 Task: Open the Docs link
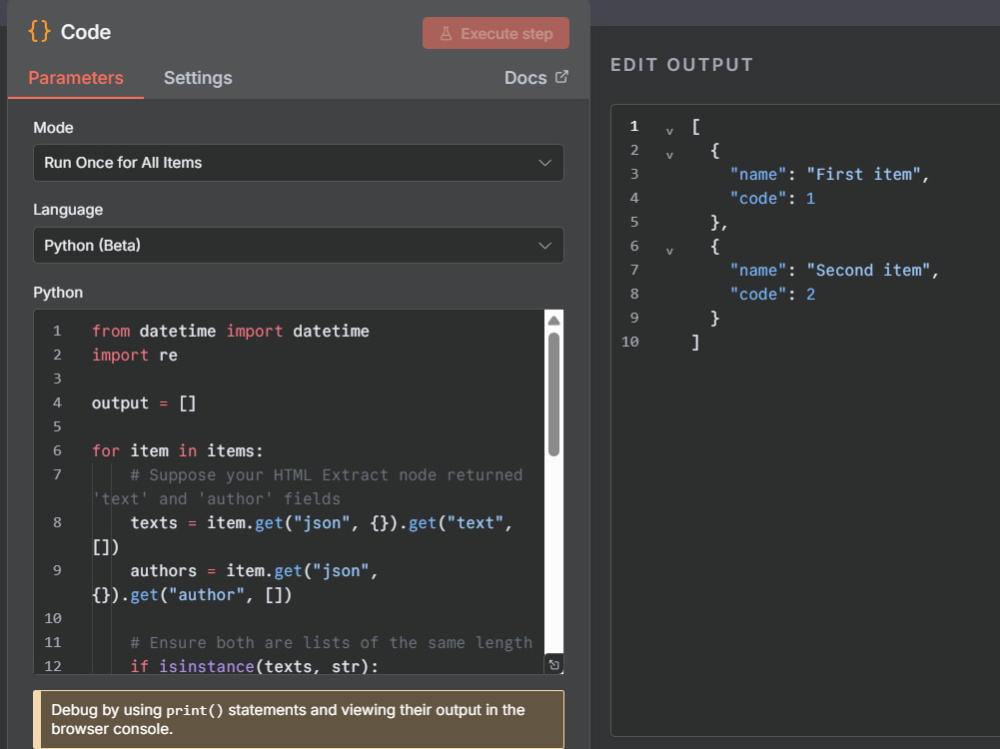pyautogui.click(x=536, y=78)
